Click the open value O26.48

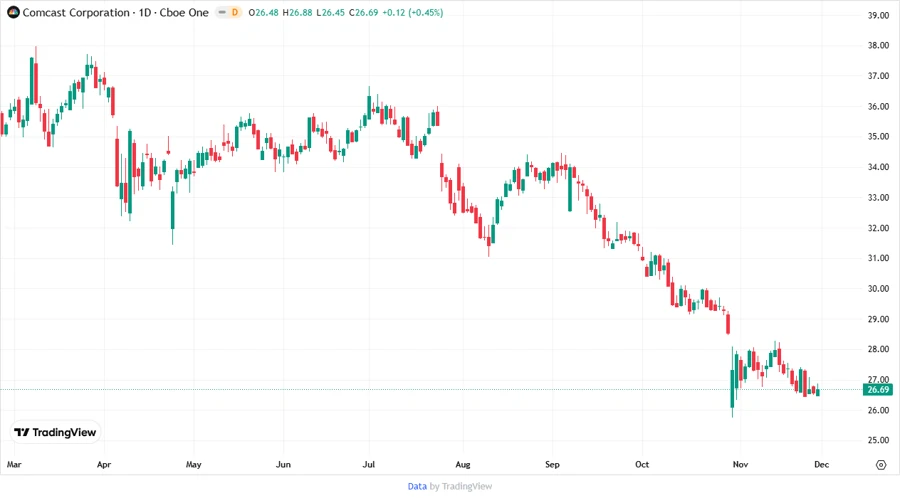click(x=263, y=13)
